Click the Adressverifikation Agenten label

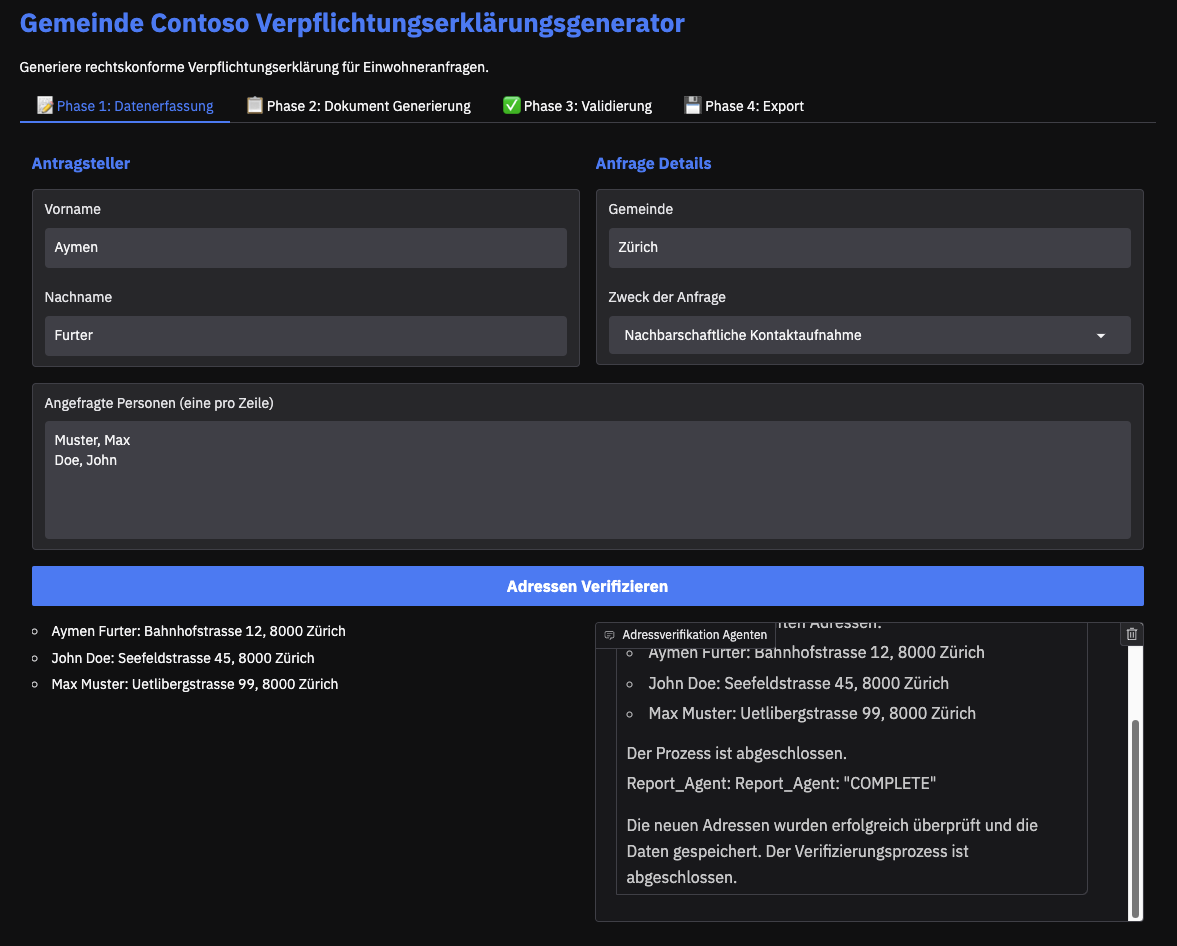pyautogui.click(x=694, y=635)
